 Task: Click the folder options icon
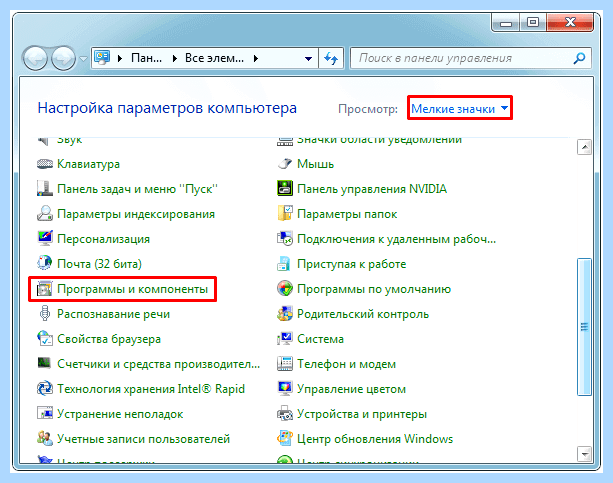coord(285,214)
